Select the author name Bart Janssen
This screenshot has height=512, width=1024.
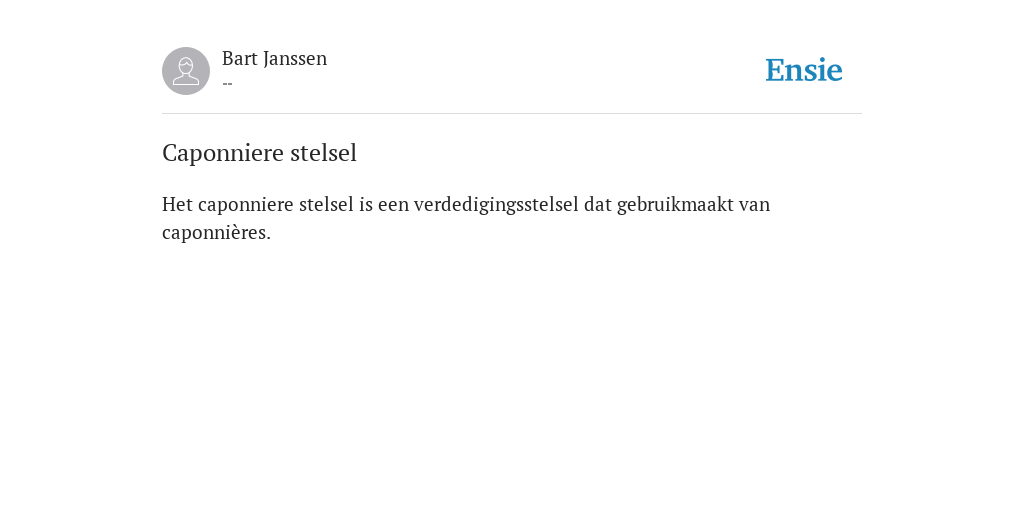pos(274,59)
